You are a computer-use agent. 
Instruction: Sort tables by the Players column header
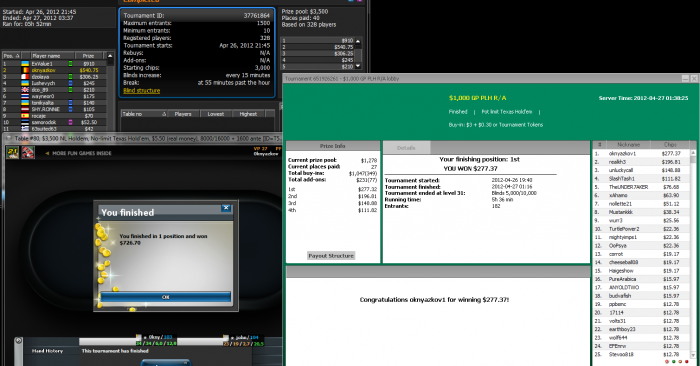tap(184, 114)
